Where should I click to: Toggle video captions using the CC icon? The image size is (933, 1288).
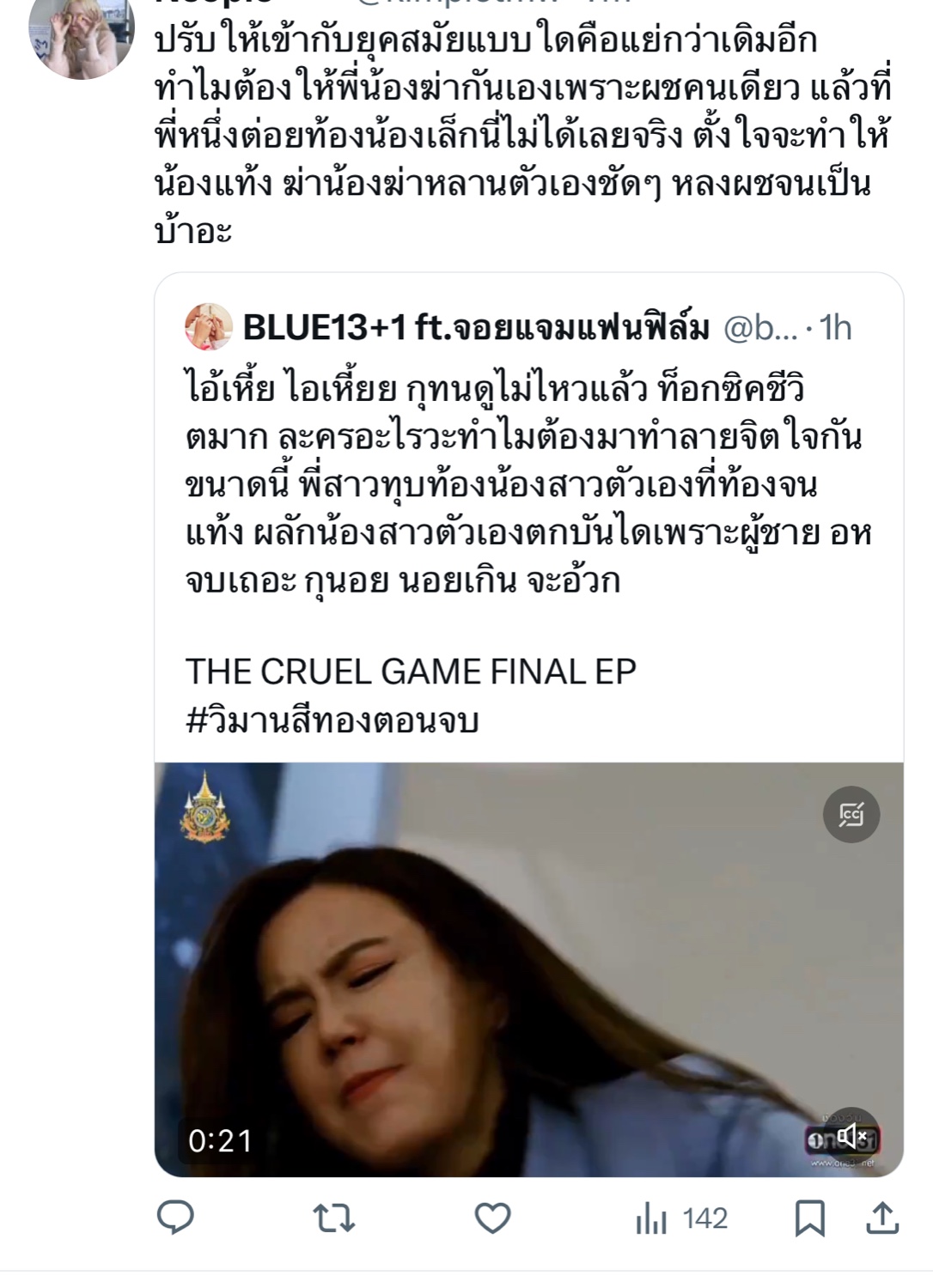click(x=851, y=814)
